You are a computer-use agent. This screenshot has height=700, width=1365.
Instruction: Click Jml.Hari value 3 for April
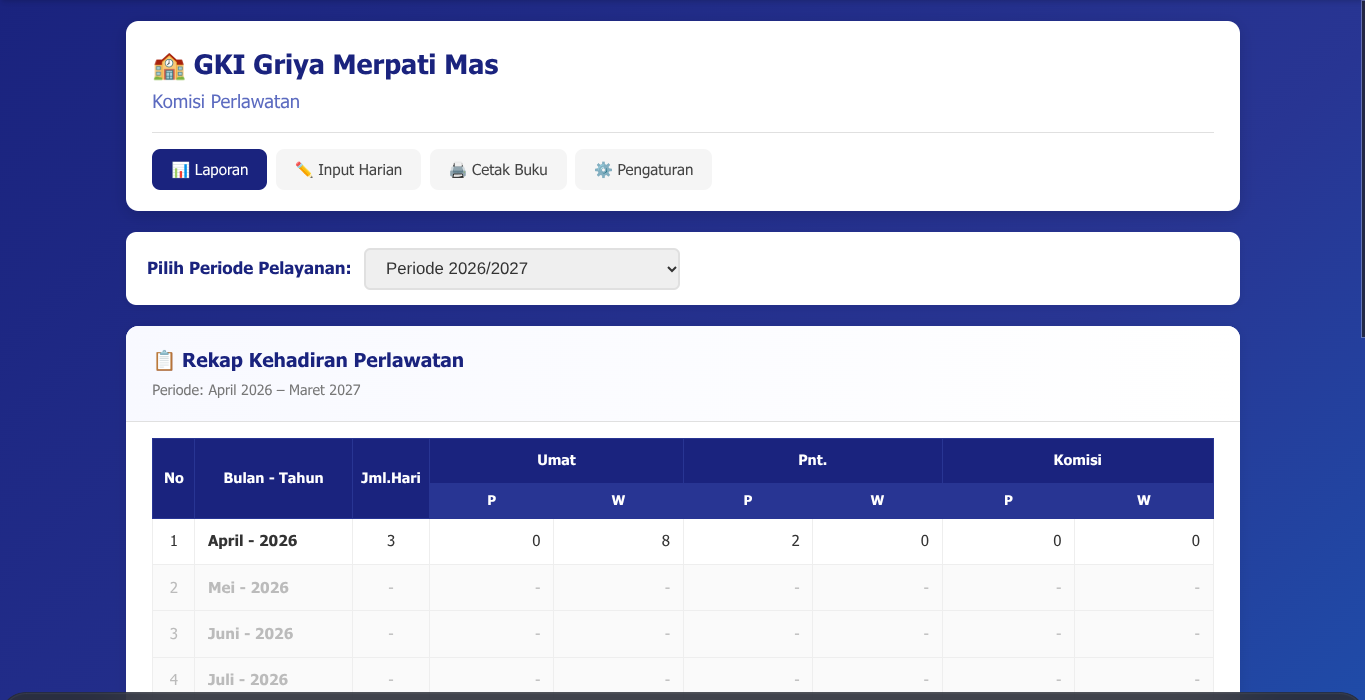[x=391, y=541]
